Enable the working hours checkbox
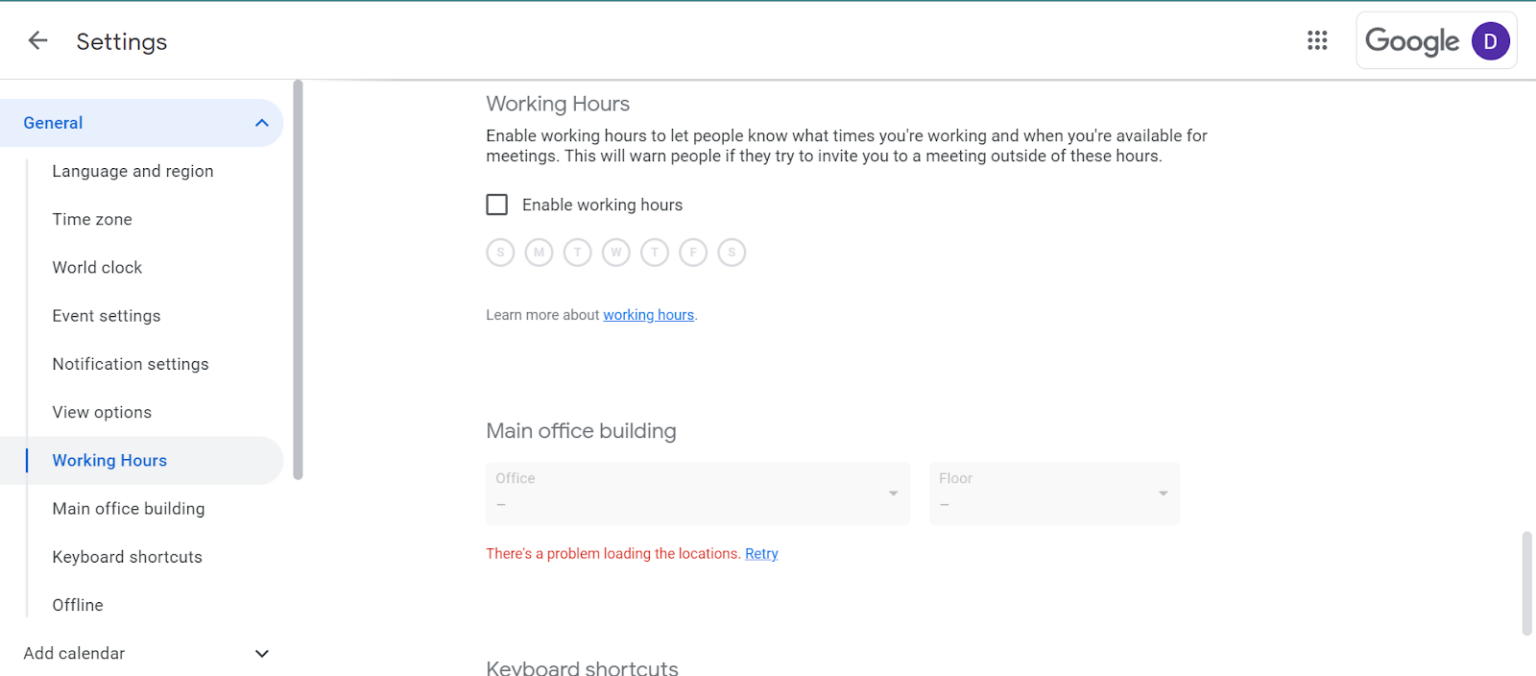 click(497, 204)
